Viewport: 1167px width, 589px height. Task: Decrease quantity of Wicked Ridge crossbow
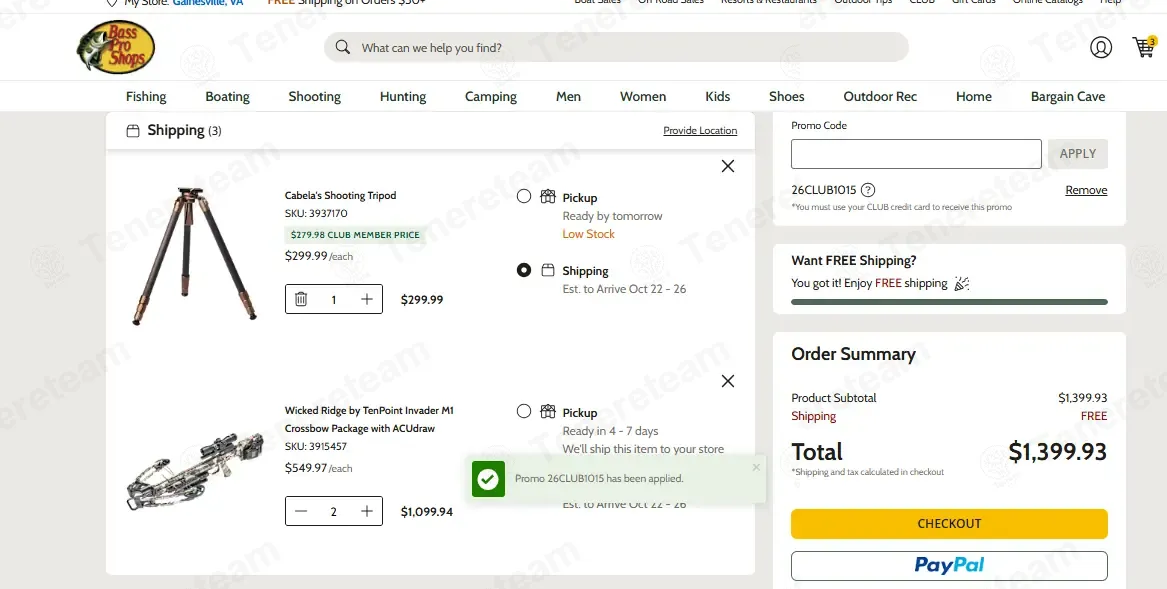coord(301,512)
